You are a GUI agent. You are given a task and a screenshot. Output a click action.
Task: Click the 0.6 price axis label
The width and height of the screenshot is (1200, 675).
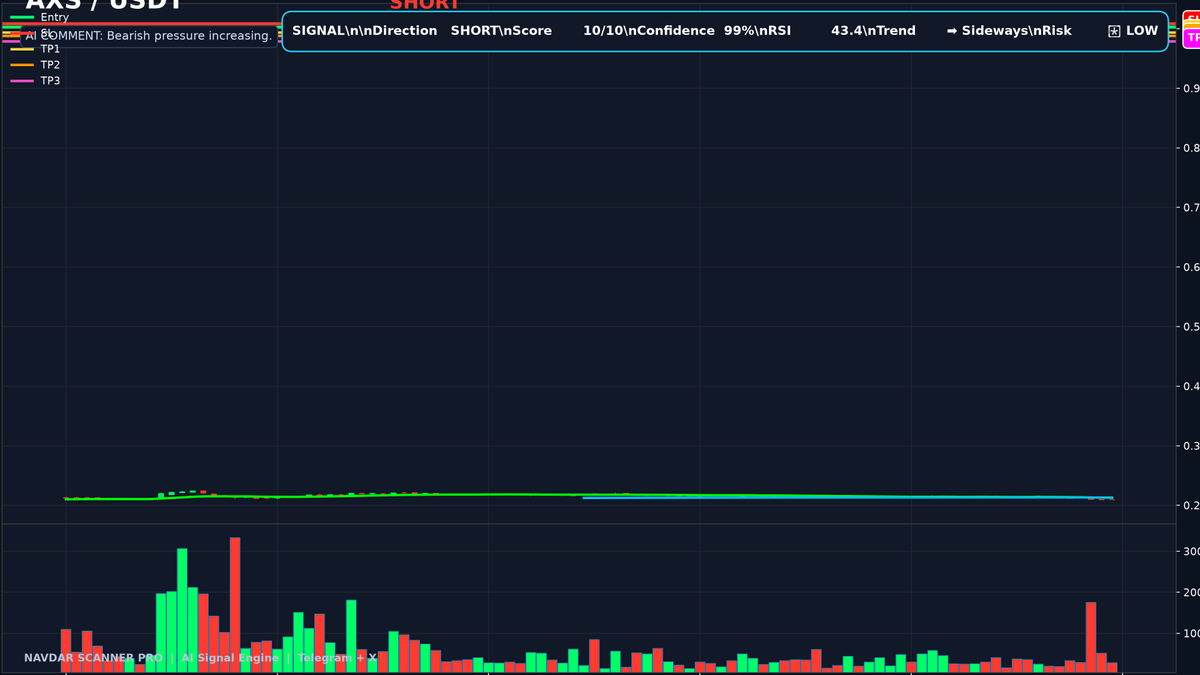[x=1191, y=267]
